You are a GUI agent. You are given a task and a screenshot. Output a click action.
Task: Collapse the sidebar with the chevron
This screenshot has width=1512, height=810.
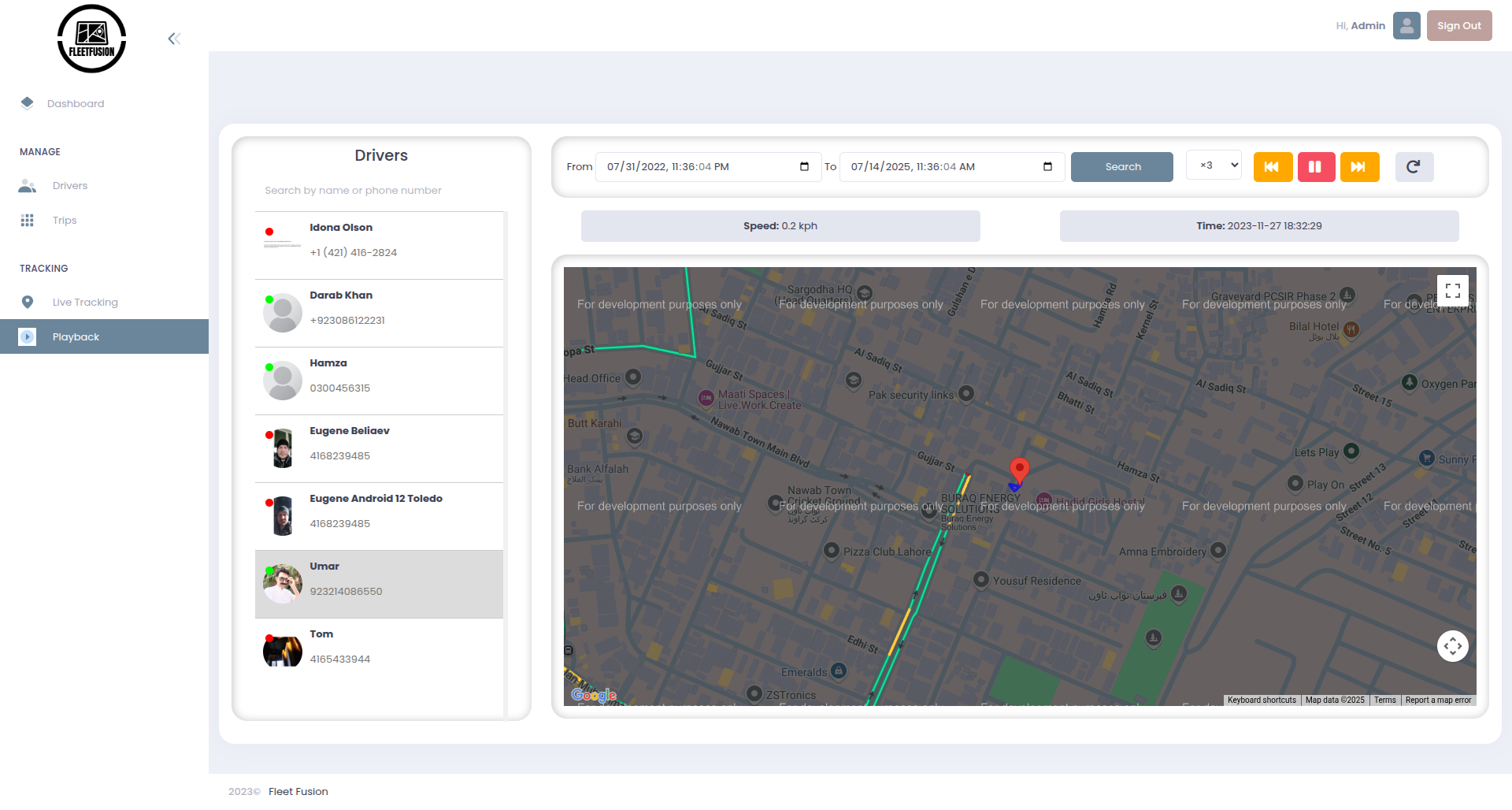(x=173, y=38)
